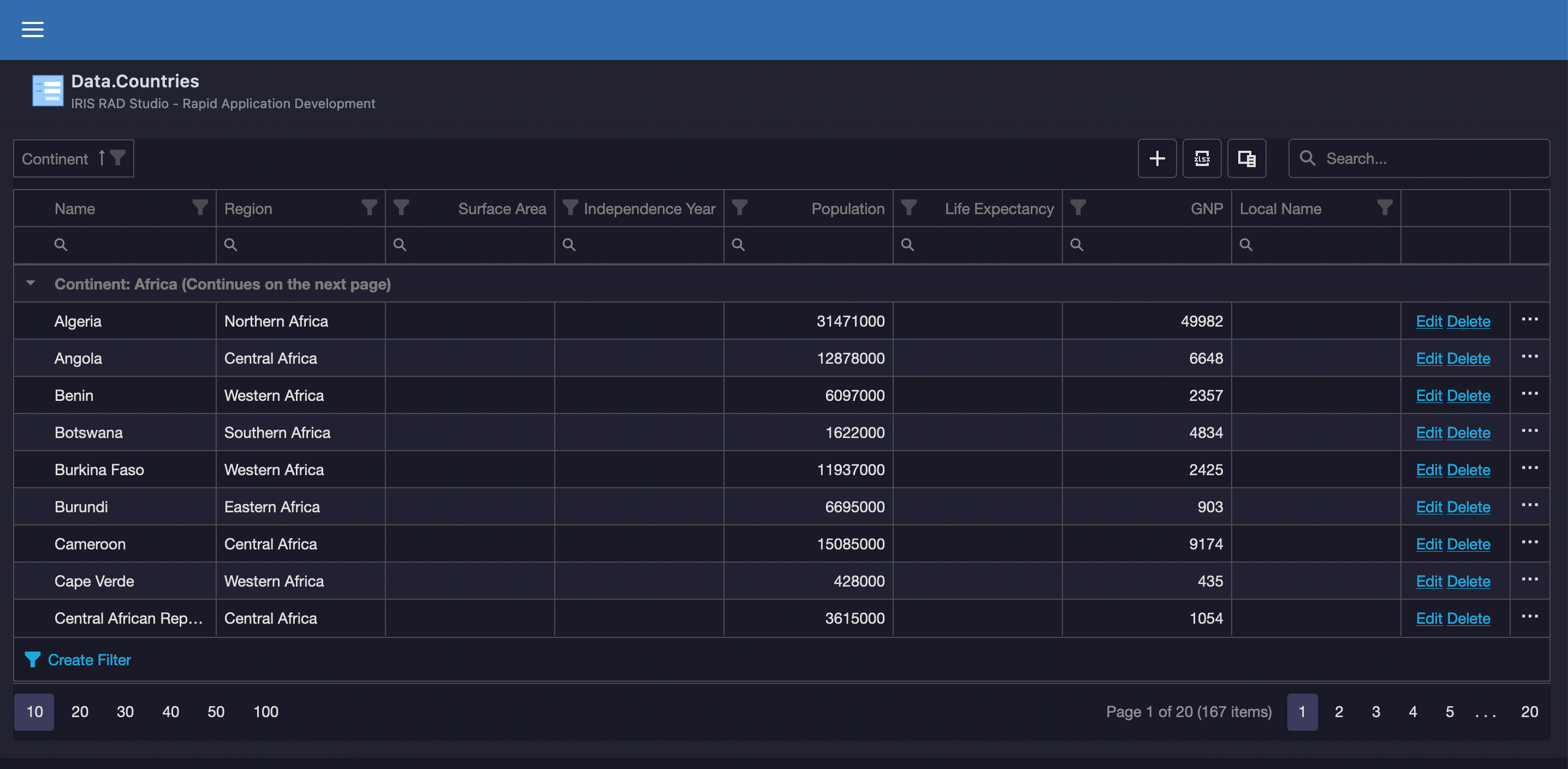Click the Local Name column filter icon
Screen dimensions: 1568x769
point(1384,208)
